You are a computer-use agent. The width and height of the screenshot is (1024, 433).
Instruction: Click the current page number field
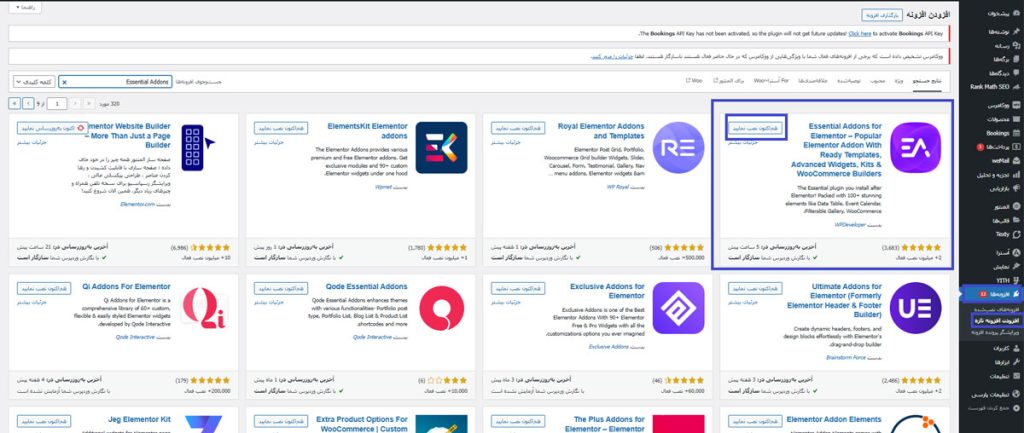pos(57,103)
